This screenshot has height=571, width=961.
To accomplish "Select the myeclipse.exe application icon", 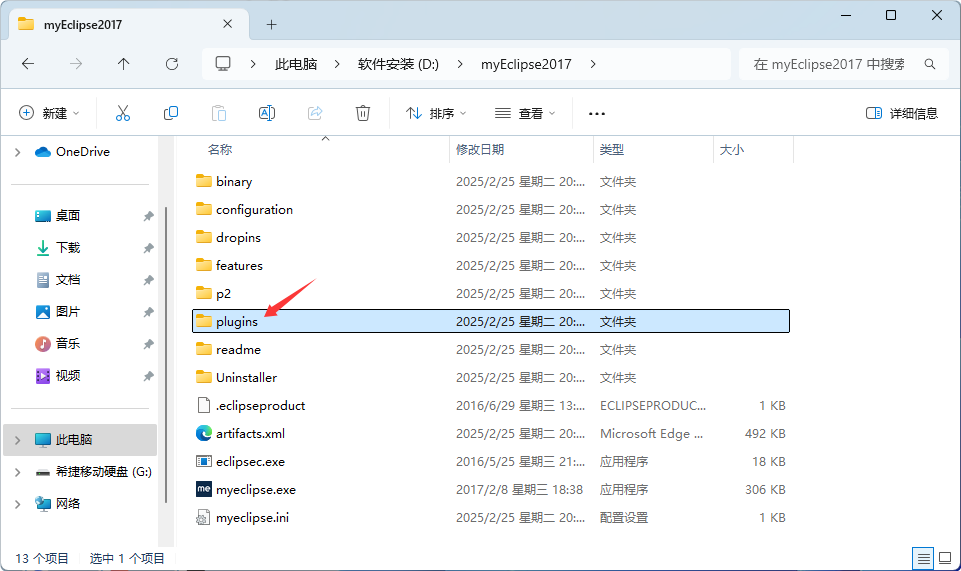I will point(204,489).
